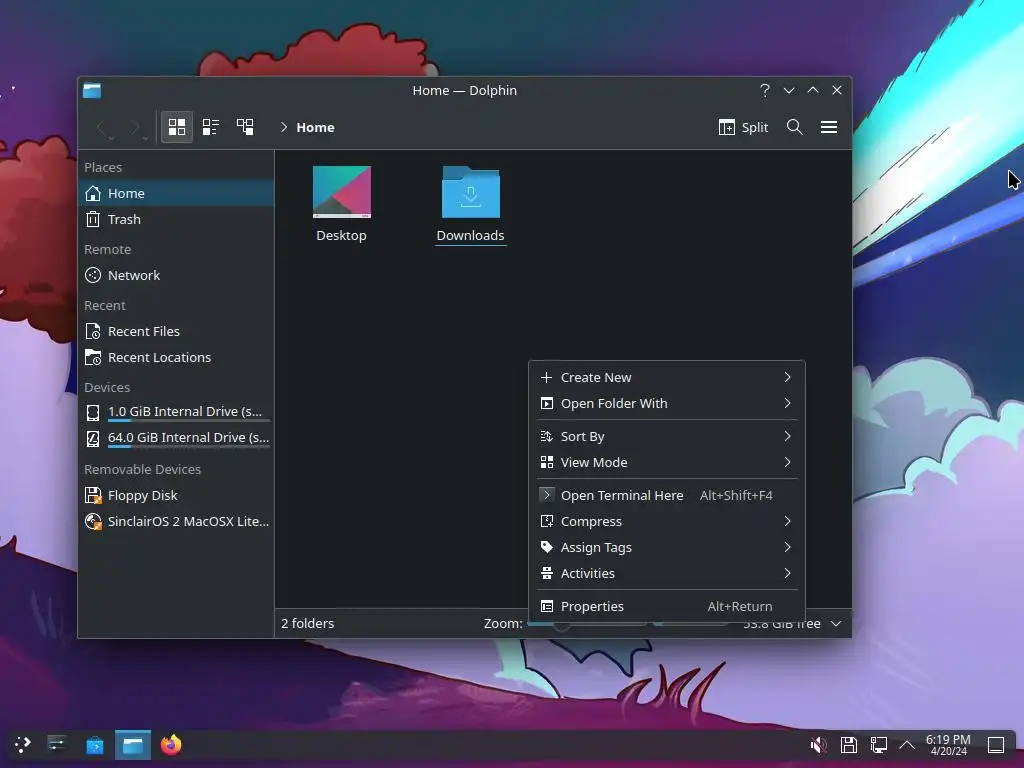Select the Downloads folder icon
The height and width of the screenshot is (768, 1024).
(x=471, y=192)
